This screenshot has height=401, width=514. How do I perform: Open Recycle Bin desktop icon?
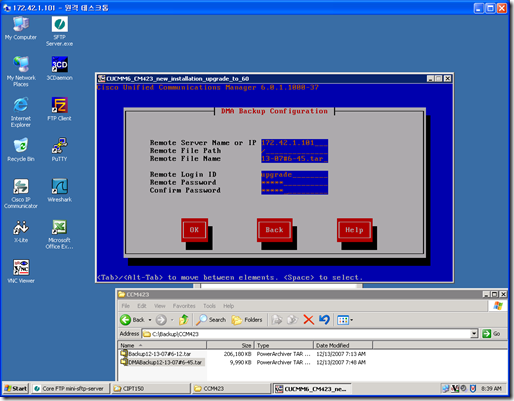tap(21, 149)
